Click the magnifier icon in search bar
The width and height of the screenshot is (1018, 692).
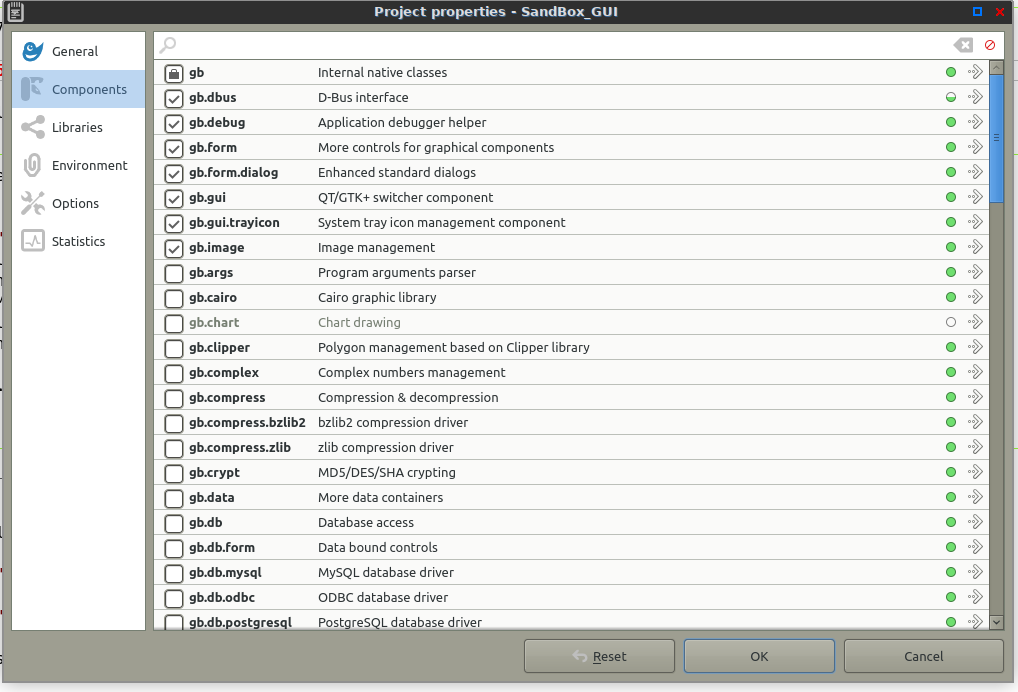(x=168, y=45)
